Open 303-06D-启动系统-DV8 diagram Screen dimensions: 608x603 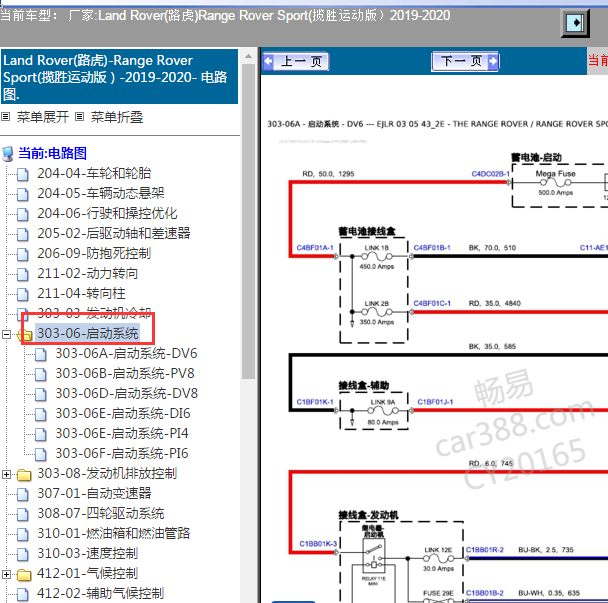pyautogui.click(x=126, y=394)
